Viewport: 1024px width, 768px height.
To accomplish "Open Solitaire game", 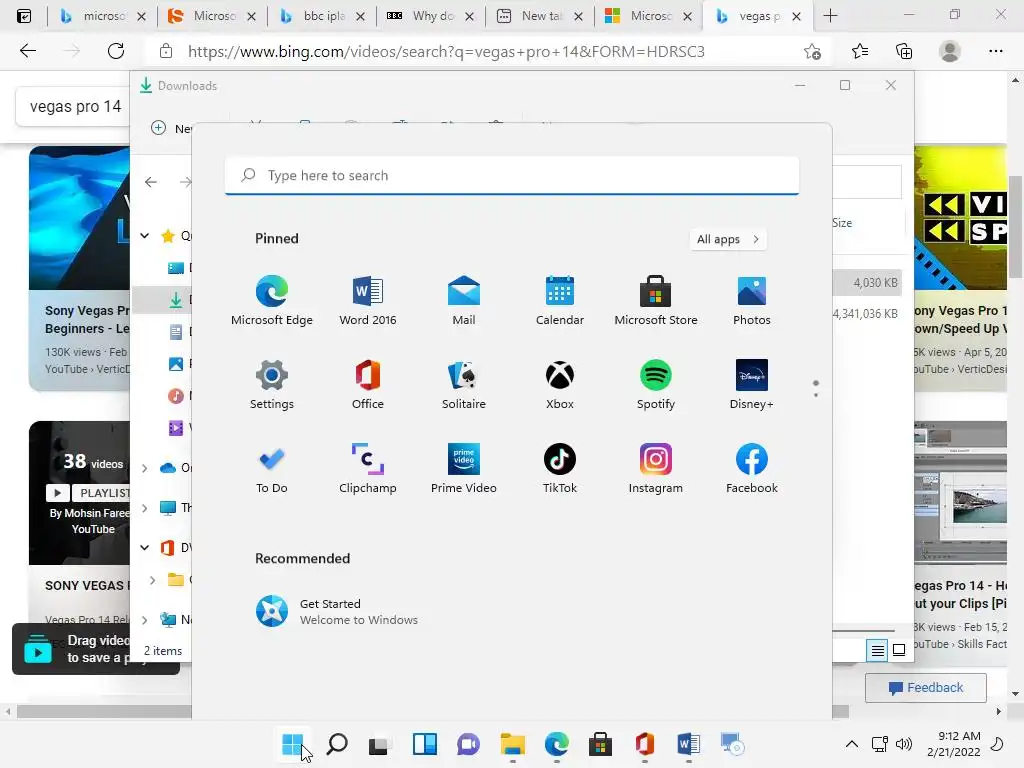I will coord(464,385).
